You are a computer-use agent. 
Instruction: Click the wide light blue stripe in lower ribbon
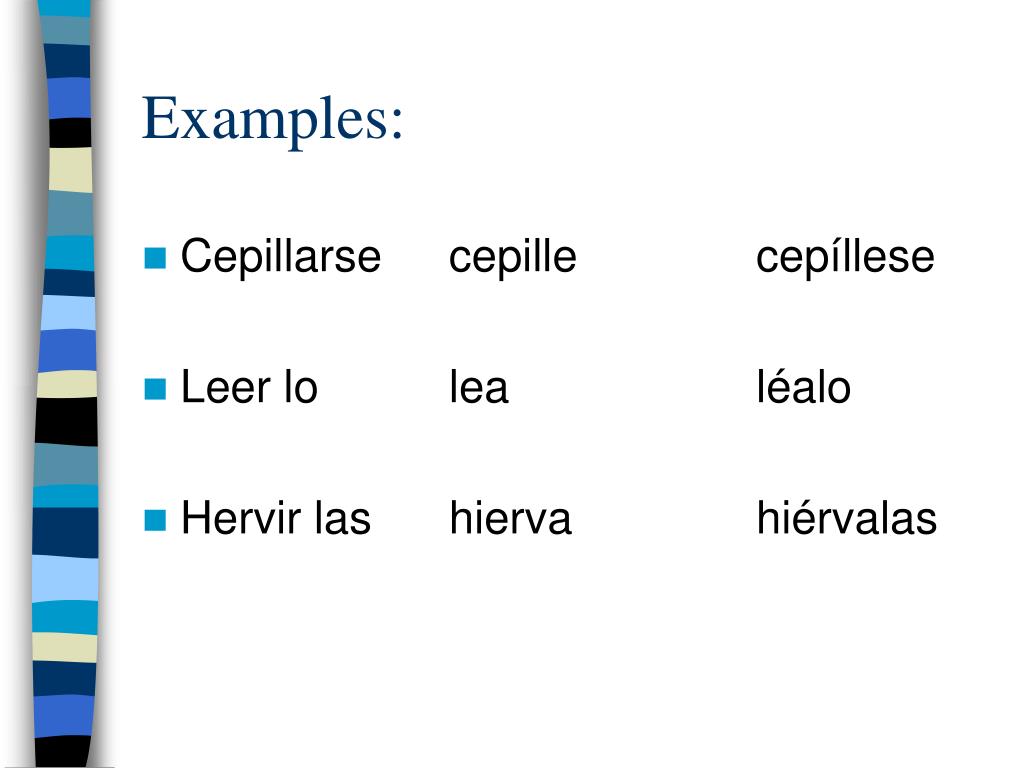coord(65,578)
